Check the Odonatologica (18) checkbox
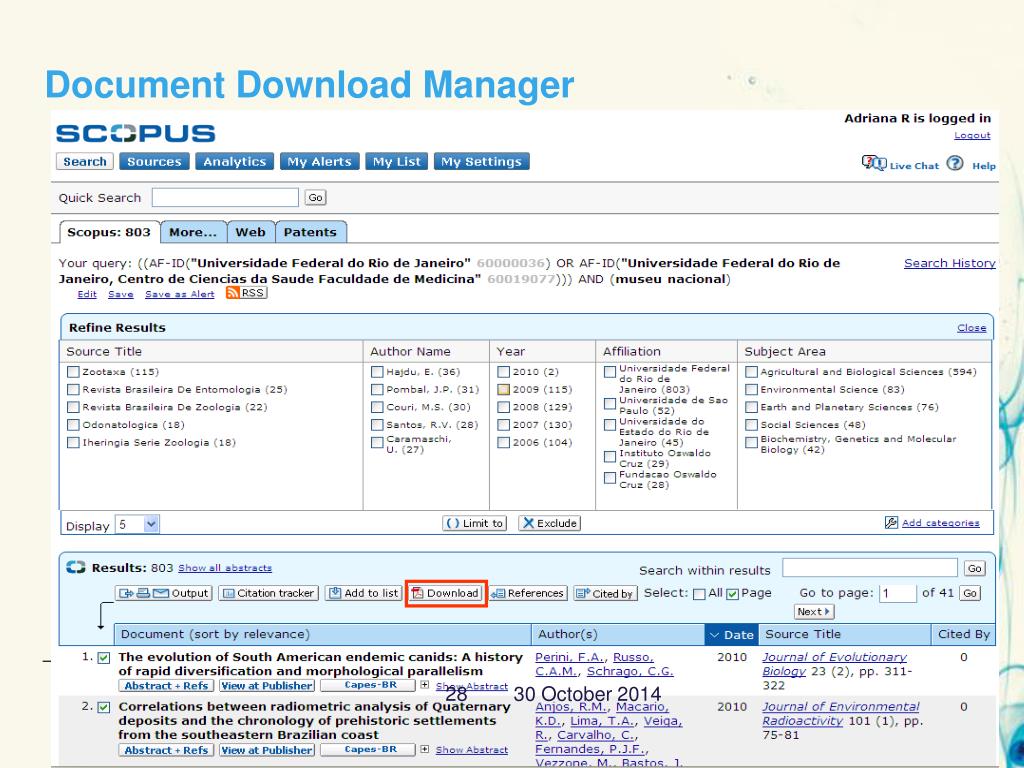 [x=73, y=424]
